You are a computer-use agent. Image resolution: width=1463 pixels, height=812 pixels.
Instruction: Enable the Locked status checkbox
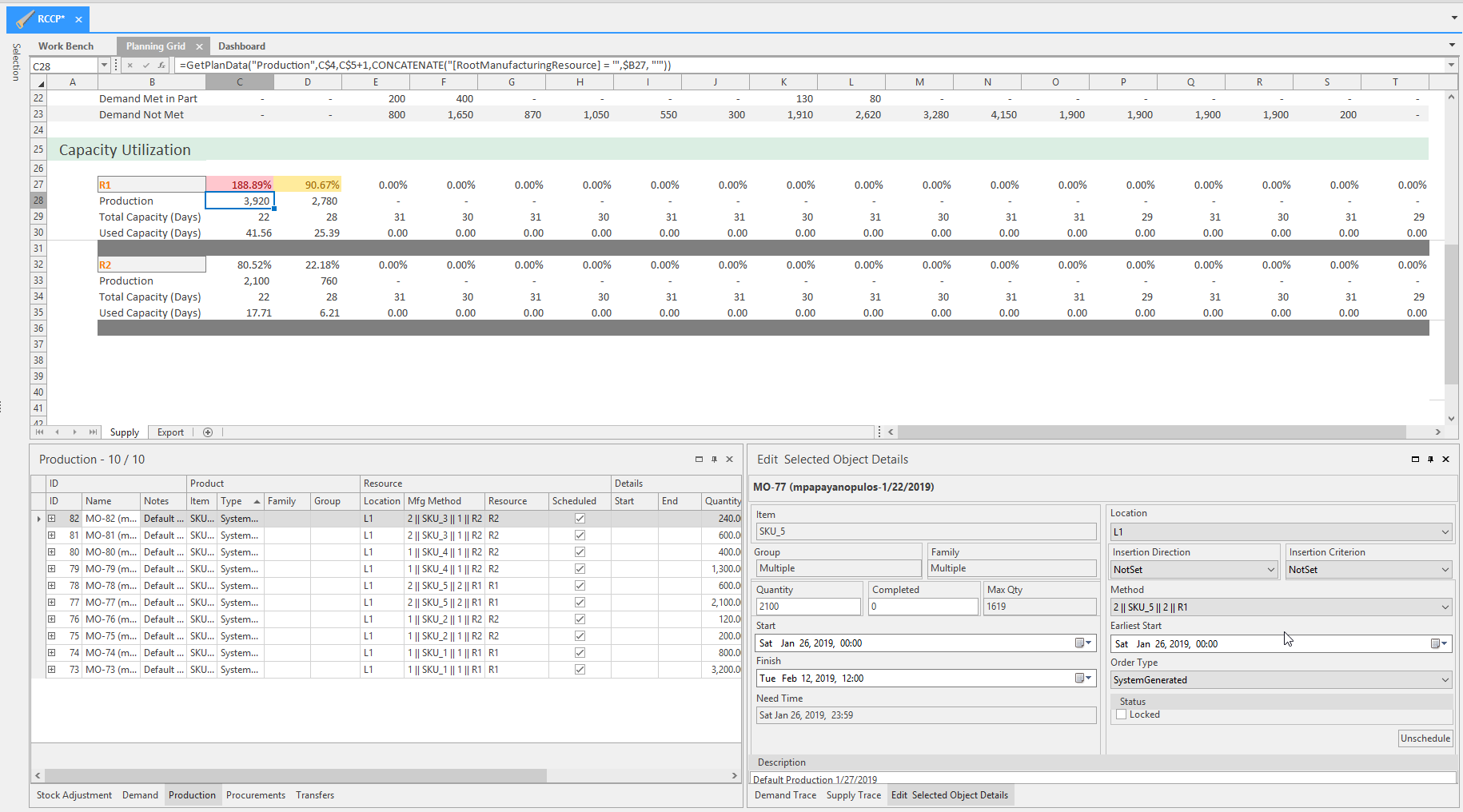point(1122,714)
